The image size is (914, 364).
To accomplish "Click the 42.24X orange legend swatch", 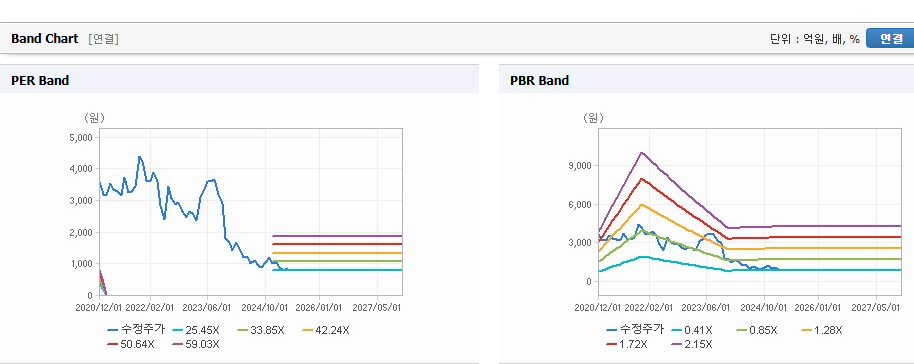I will click(x=308, y=331).
